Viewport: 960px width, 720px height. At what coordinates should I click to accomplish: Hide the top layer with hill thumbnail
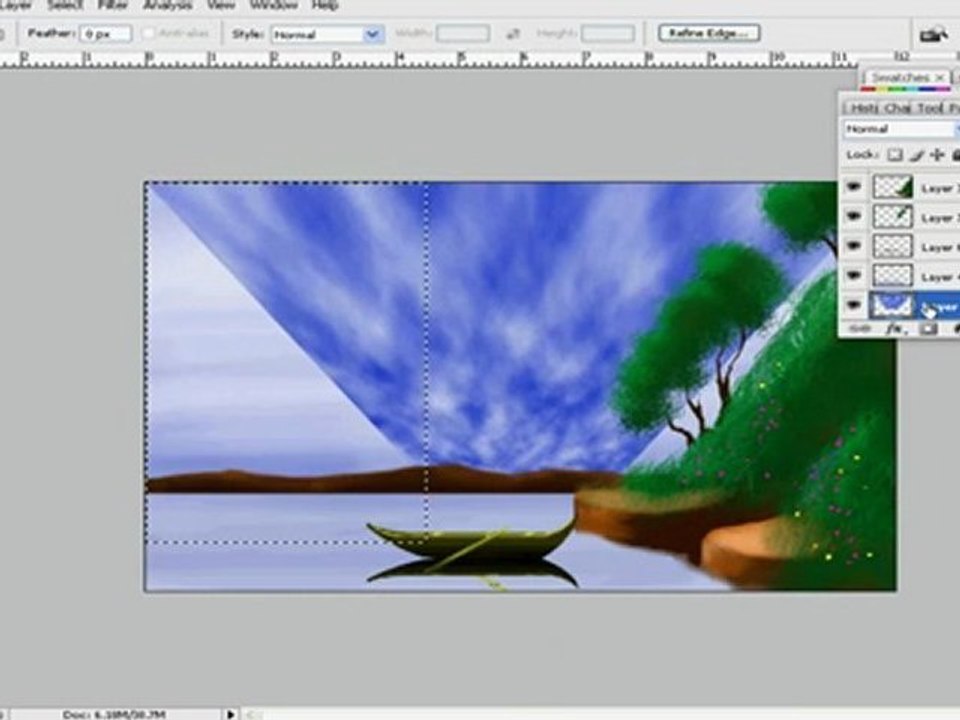click(853, 186)
